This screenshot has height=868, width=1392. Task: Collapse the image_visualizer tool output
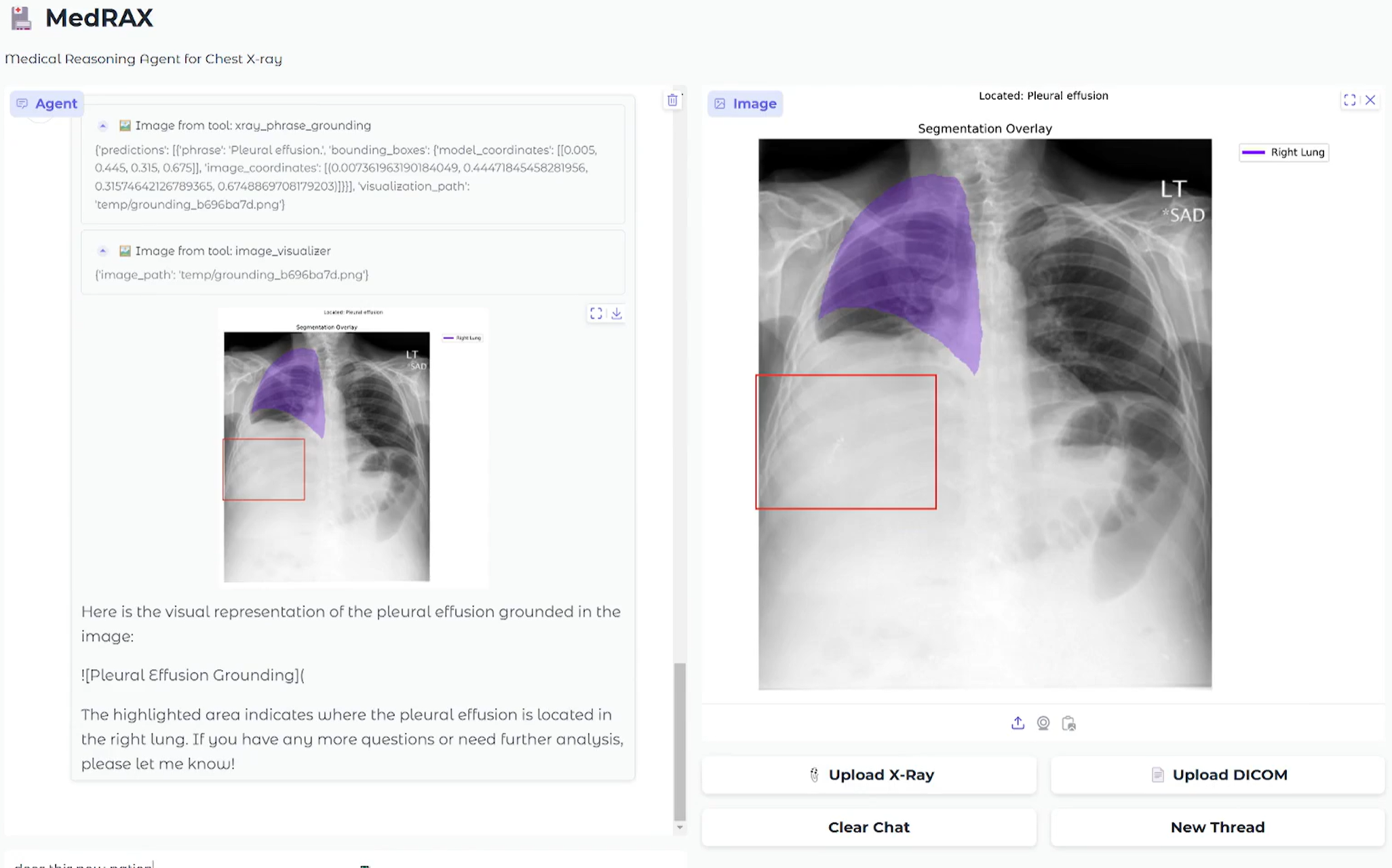tap(103, 251)
